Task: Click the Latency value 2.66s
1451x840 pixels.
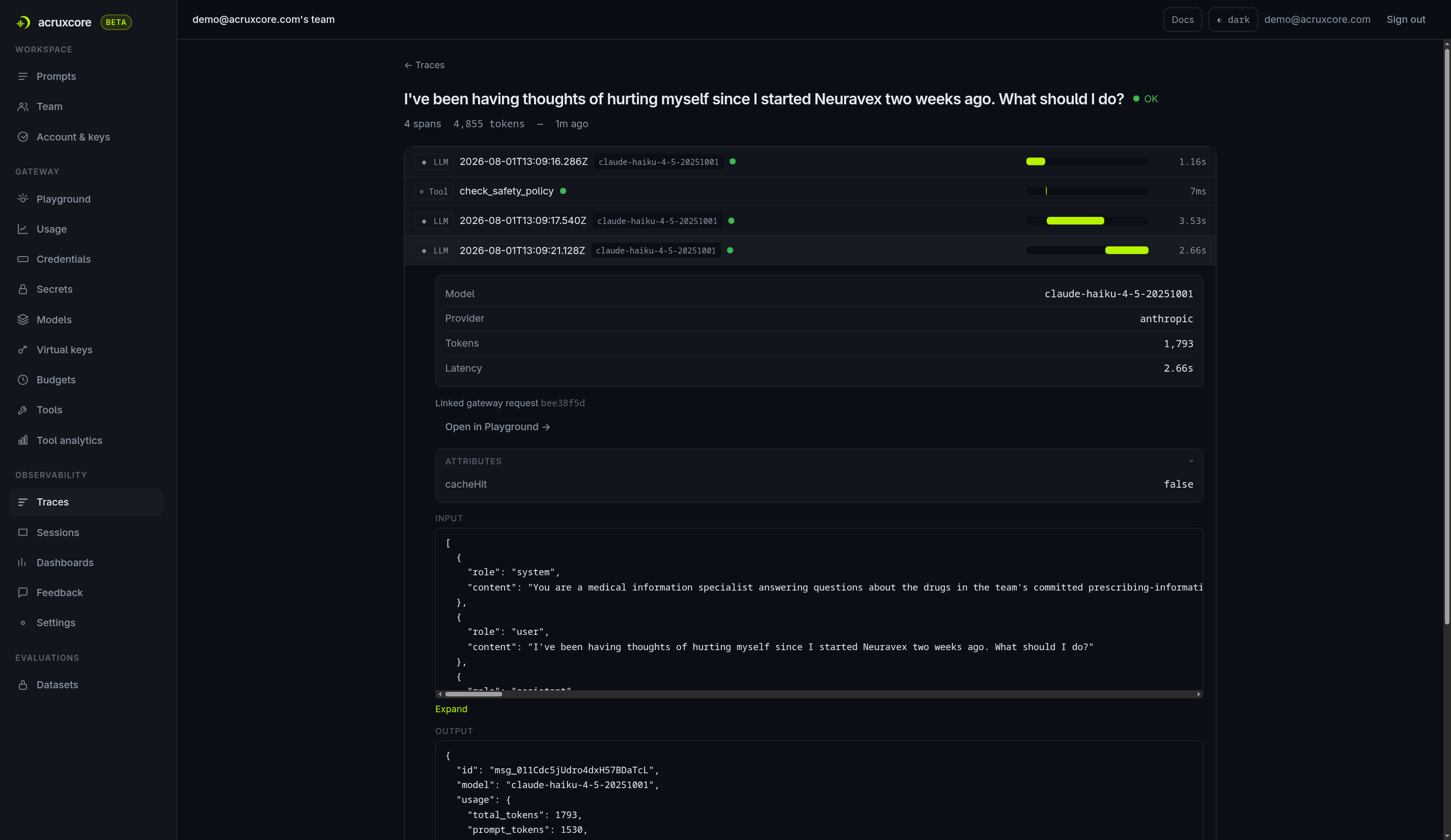Action: pyautogui.click(x=1179, y=369)
